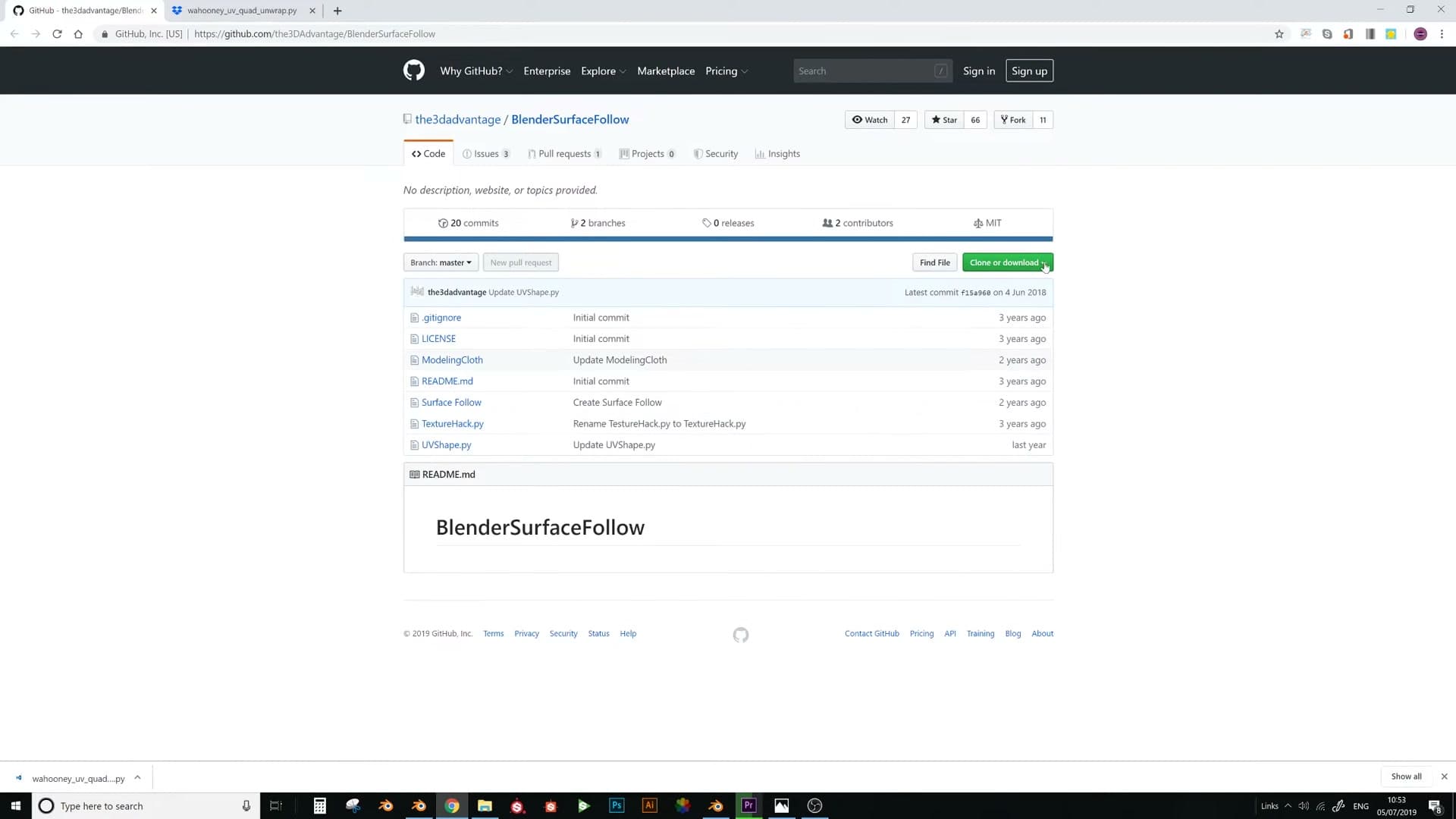
Task: Open the Enterprise link in header
Action: pyautogui.click(x=547, y=71)
